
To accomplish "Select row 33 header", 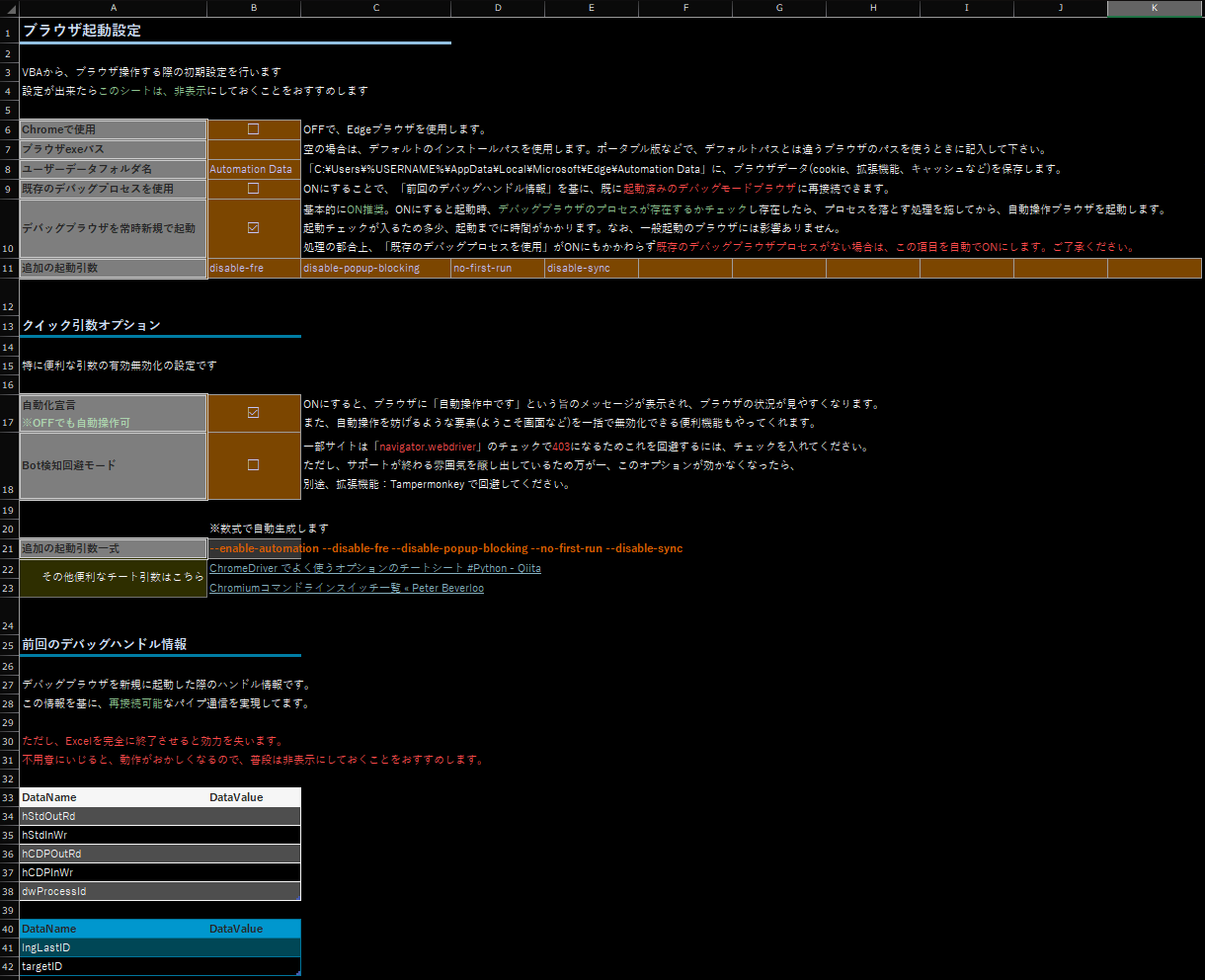I will click(x=9, y=797).
